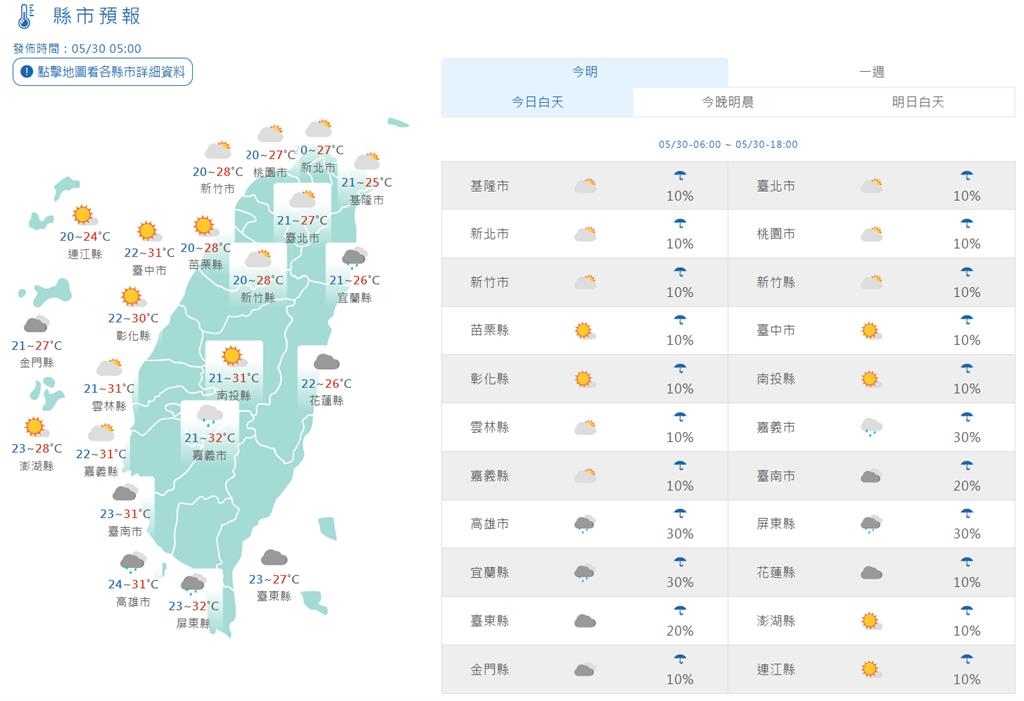
Task: Select the 明日白天 tab
Action: pyautogui.click(x=919, y=101)
